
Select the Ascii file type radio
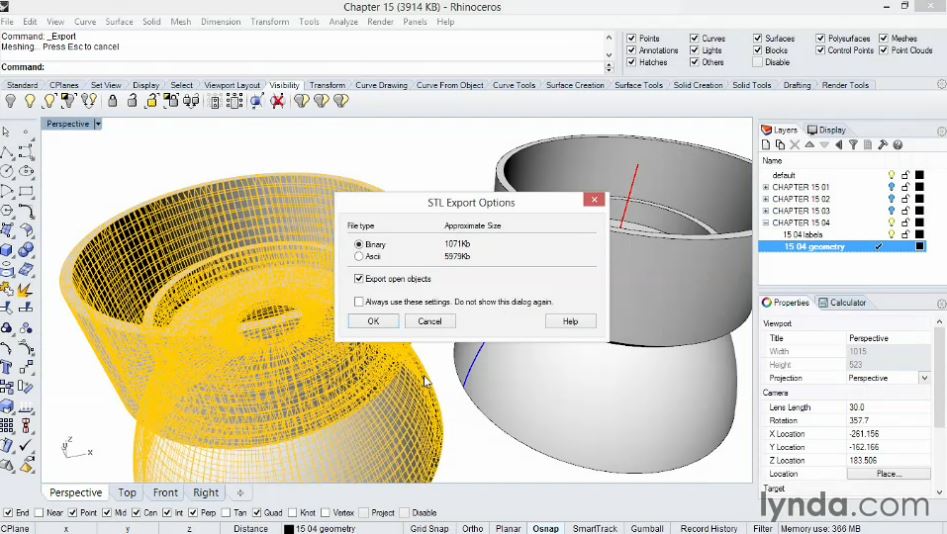tap(359, 256)
